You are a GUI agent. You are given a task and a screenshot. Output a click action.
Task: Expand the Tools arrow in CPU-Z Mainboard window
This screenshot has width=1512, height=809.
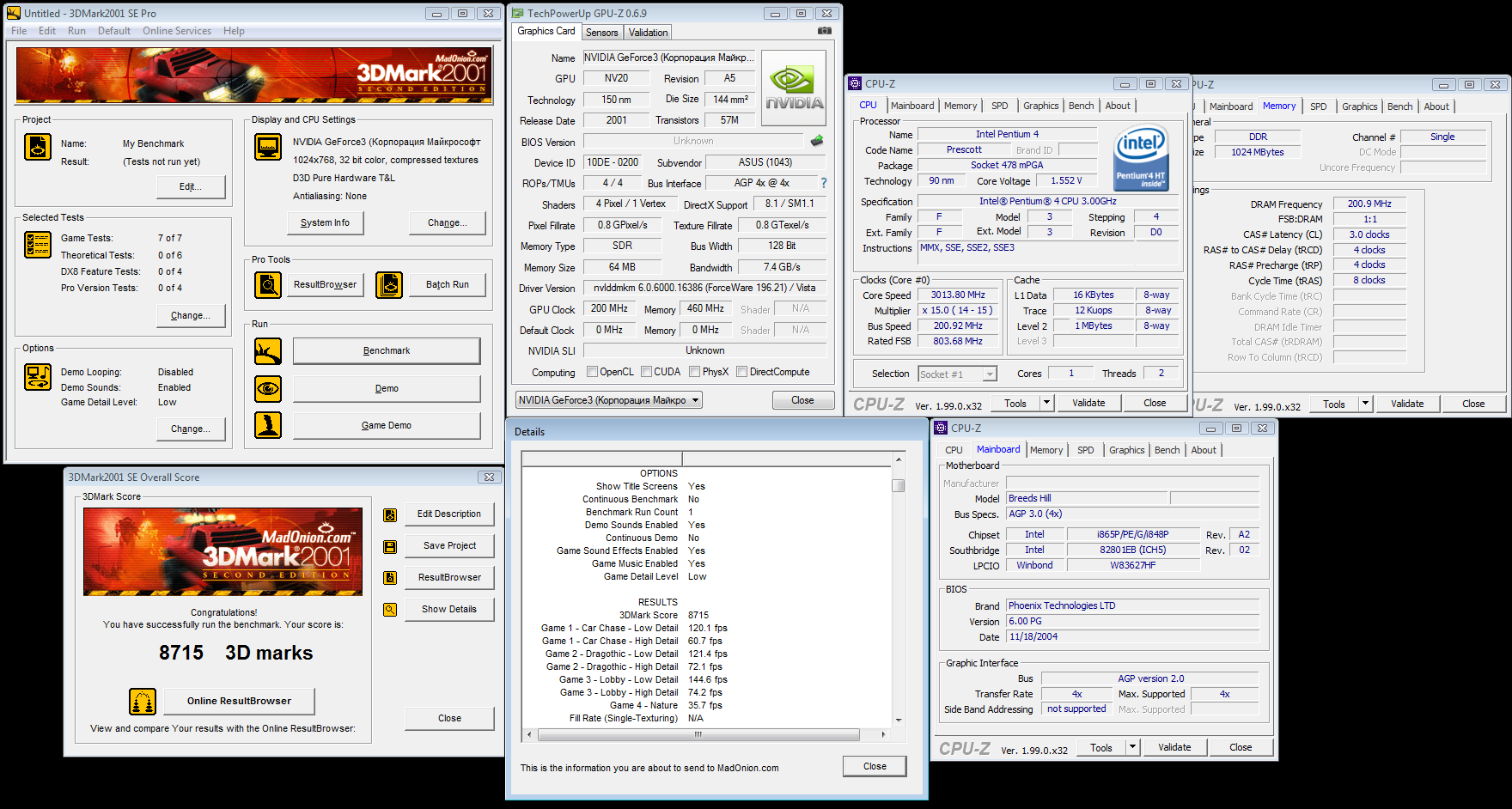(1132, 747)
